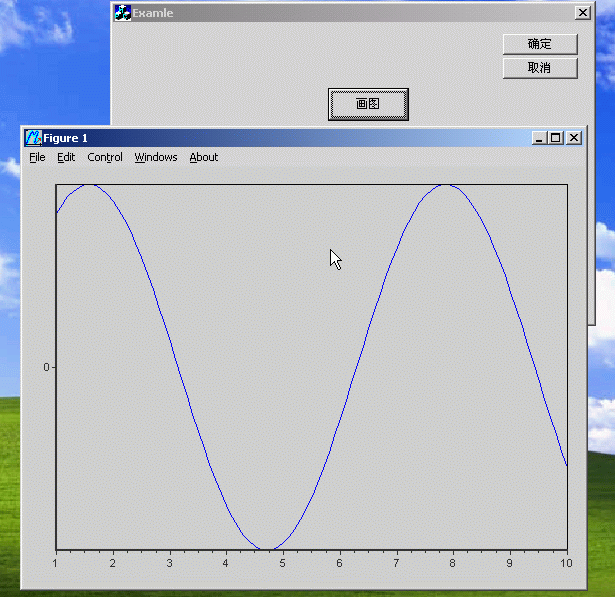
Task: Open the File menu in Figure 1
Action: (x=37, y=157)
